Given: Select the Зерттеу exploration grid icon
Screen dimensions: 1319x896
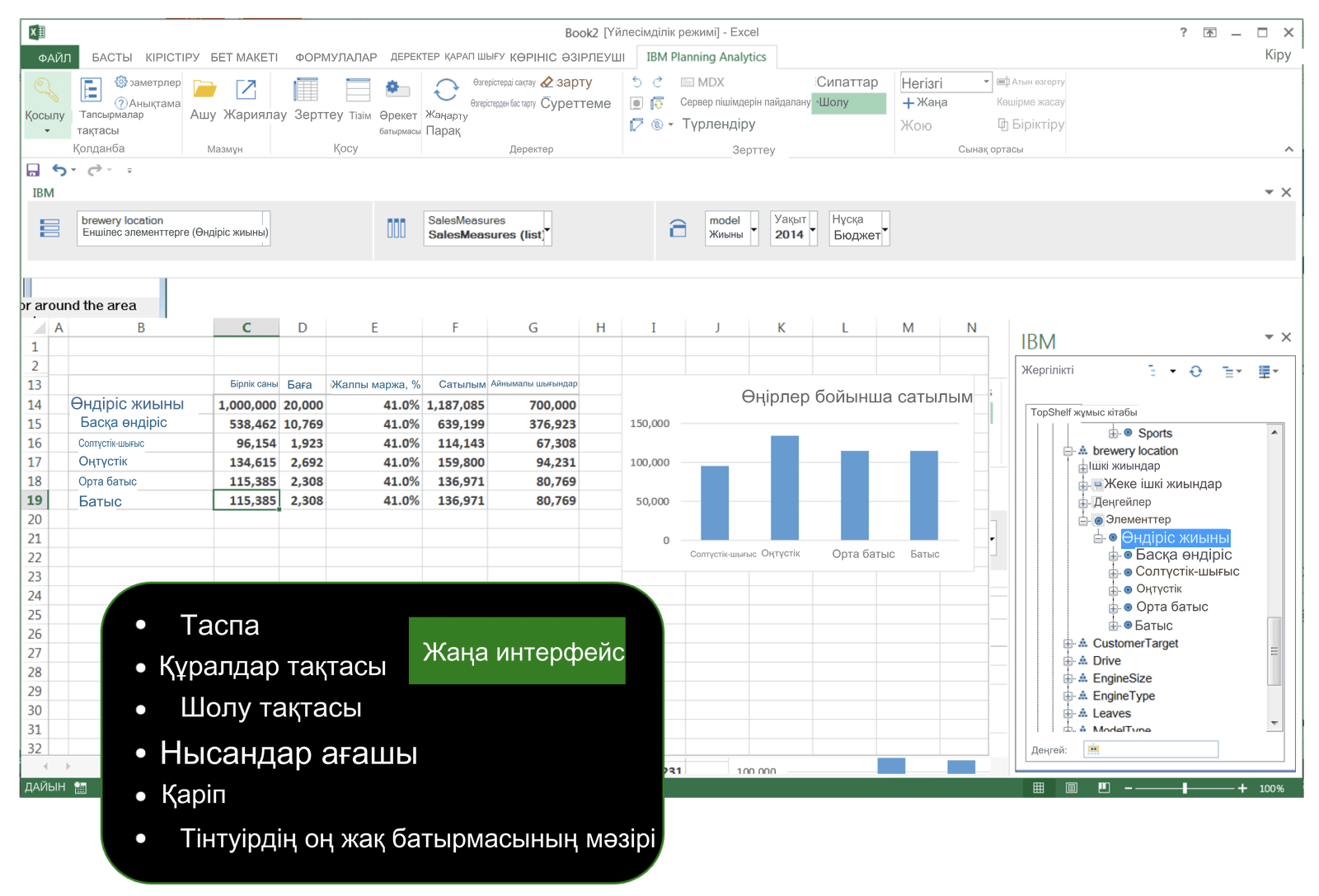Looking at the screenshot, I should (x=306, y=90).
